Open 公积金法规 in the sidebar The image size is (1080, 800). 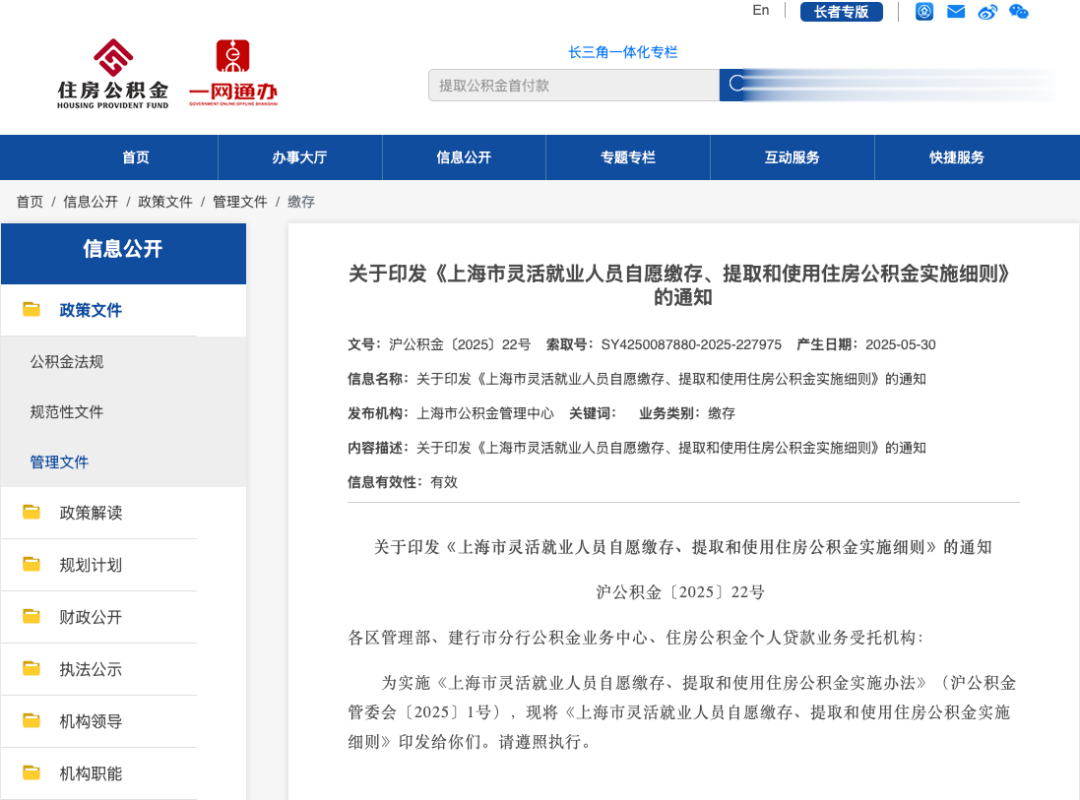point(67,362)
